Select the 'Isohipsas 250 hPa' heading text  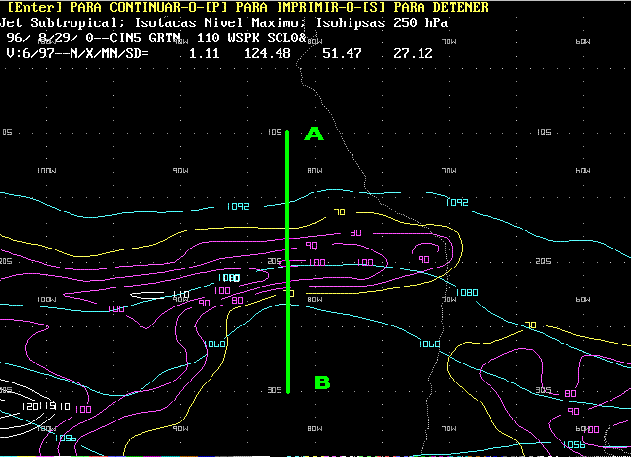pyautogui.click(x=381, y=23)
